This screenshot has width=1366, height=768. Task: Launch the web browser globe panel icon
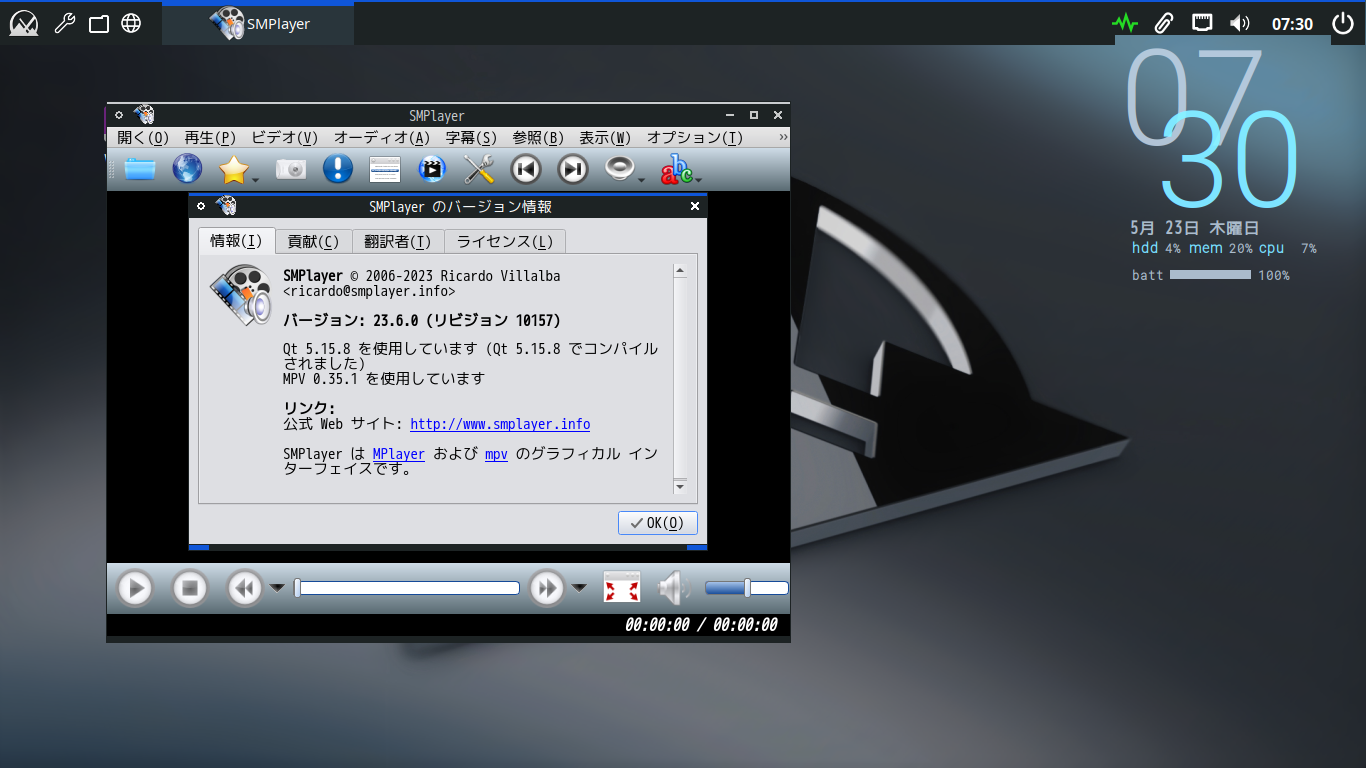(x=131, y=23)
